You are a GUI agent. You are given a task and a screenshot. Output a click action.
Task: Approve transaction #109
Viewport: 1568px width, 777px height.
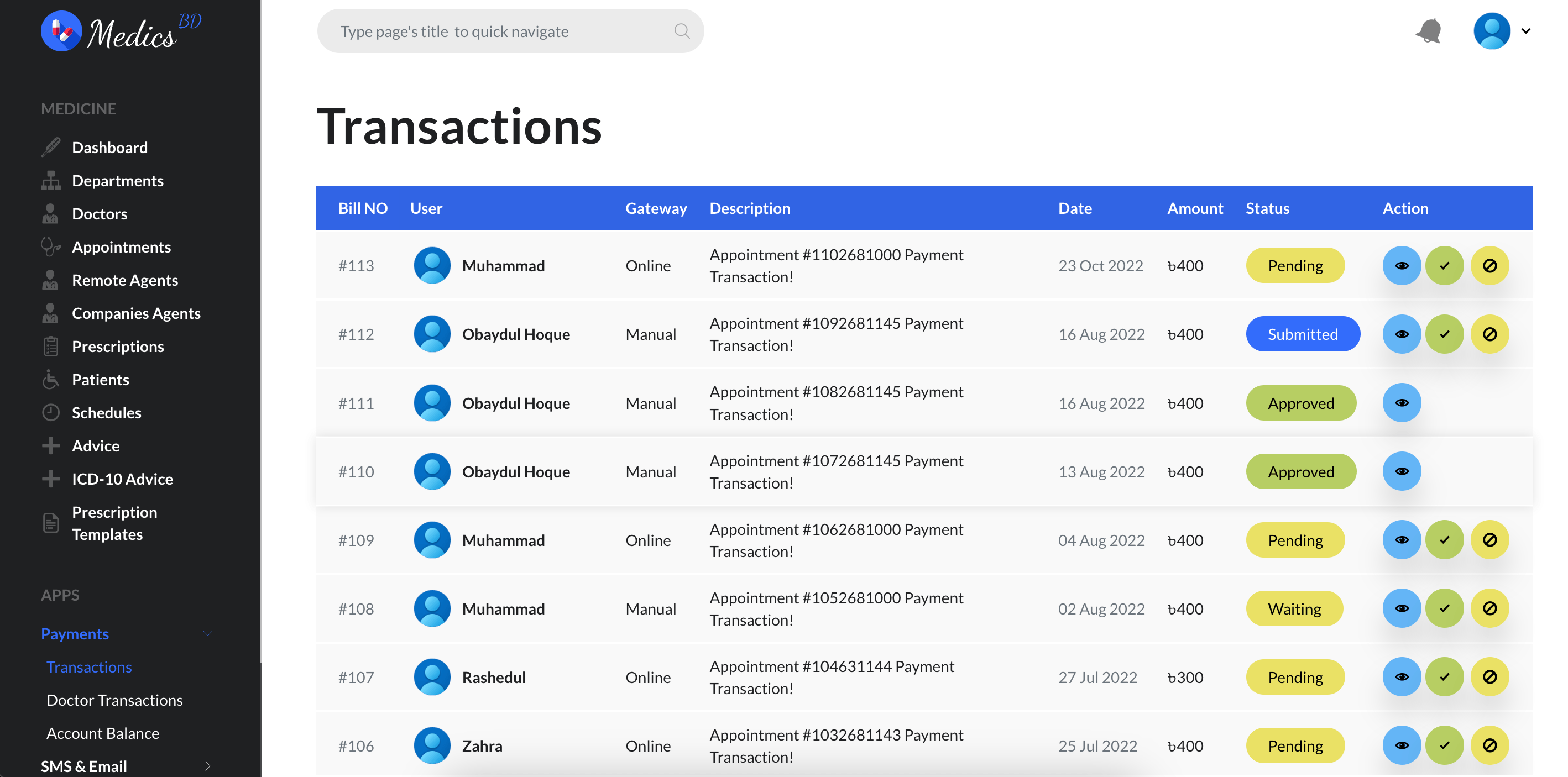click(1445, 540)
